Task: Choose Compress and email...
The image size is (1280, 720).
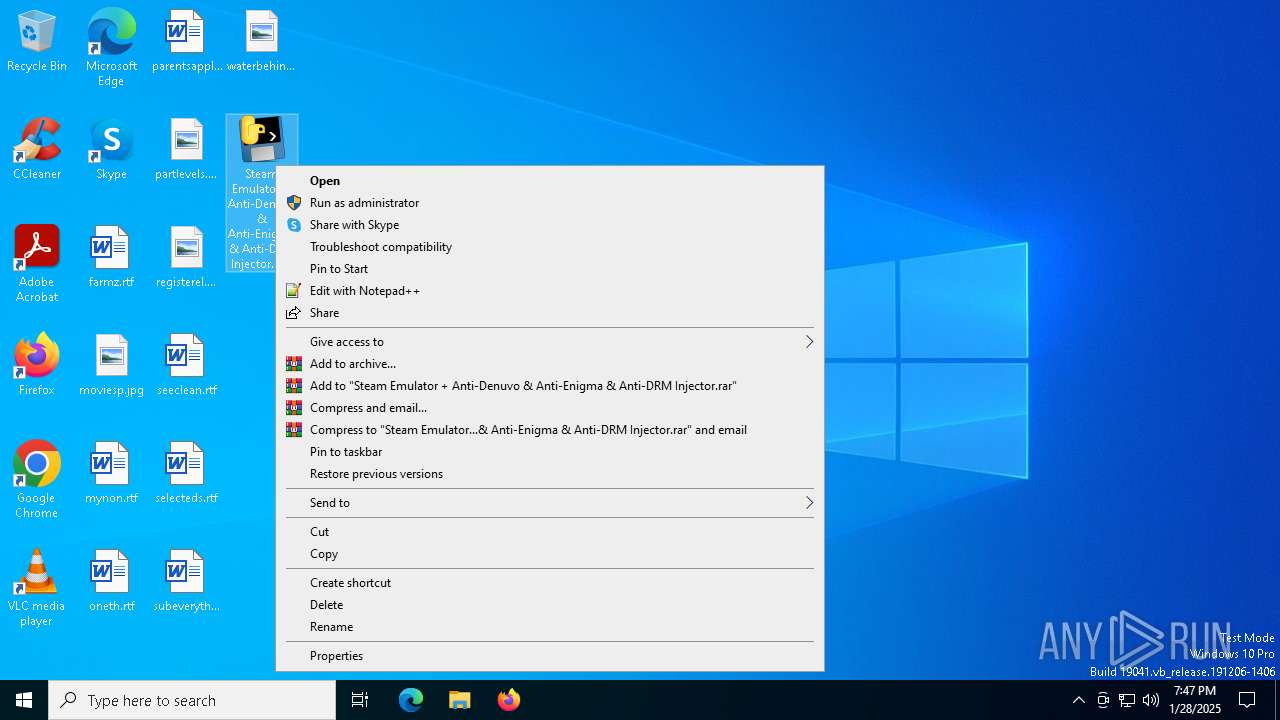Action: (550, 408)
